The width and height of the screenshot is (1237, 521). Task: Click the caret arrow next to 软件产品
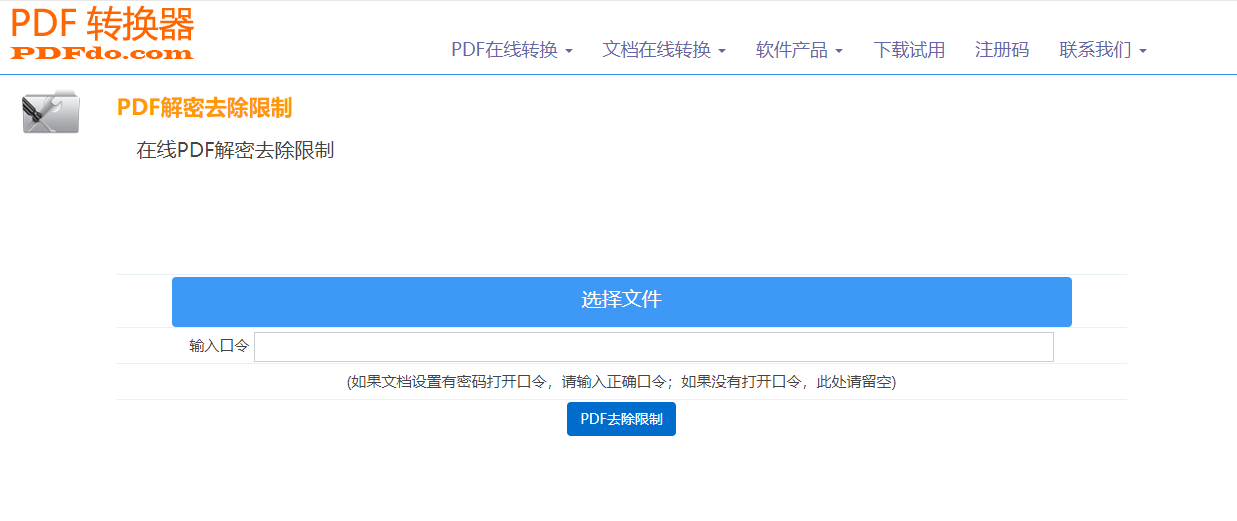pos(839,51)
